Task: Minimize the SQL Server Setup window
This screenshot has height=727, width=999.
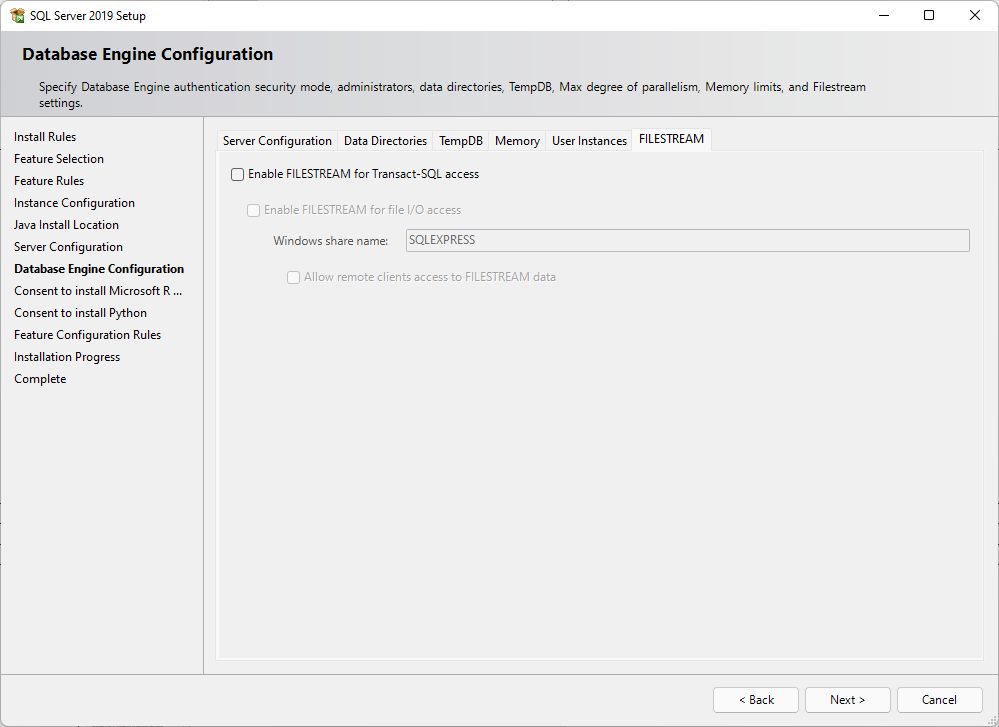Action: click(x=884, y=15)
